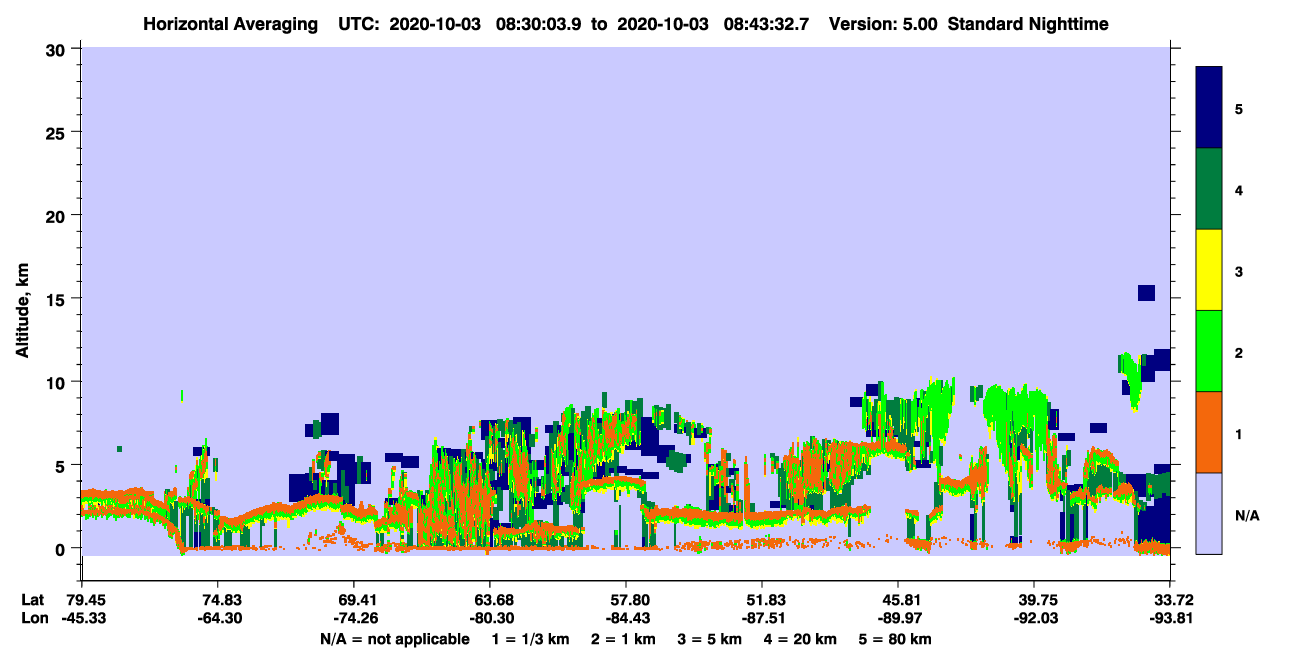Screen dimensions: 1300x667
Task: Click the bright green color bar segment 2
Action: coord(1209,351)
